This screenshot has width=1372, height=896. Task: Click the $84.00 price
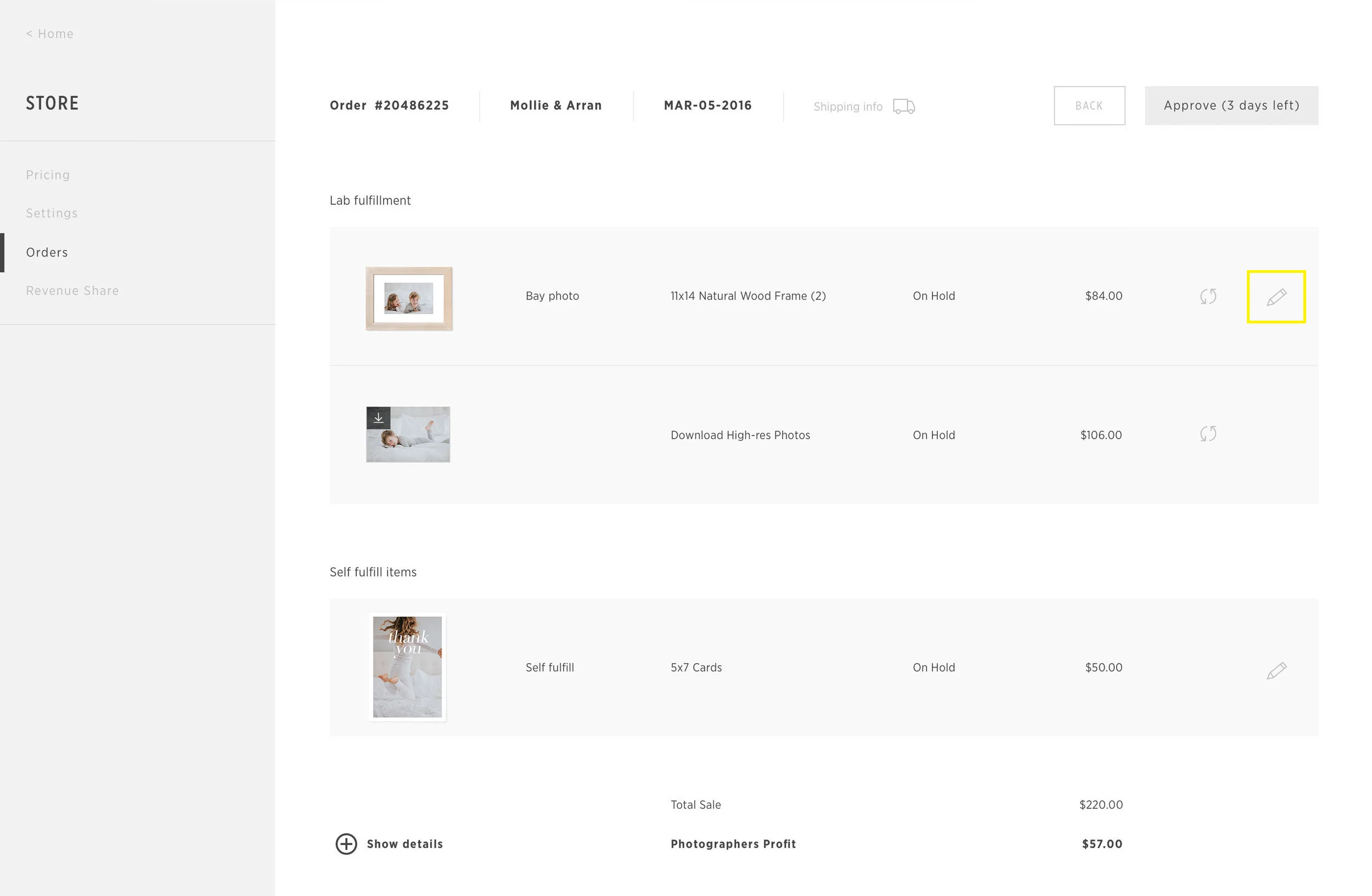coord(1104,296)
